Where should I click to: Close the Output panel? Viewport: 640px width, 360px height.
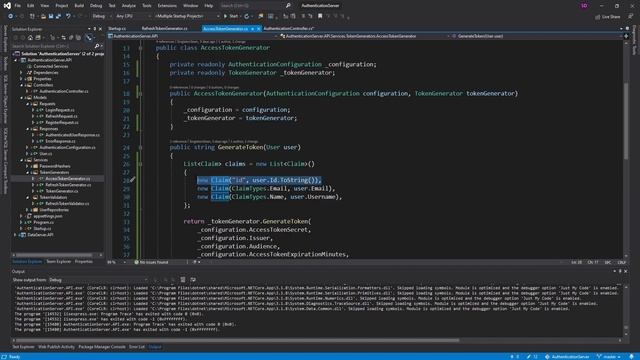click(625, 271)
